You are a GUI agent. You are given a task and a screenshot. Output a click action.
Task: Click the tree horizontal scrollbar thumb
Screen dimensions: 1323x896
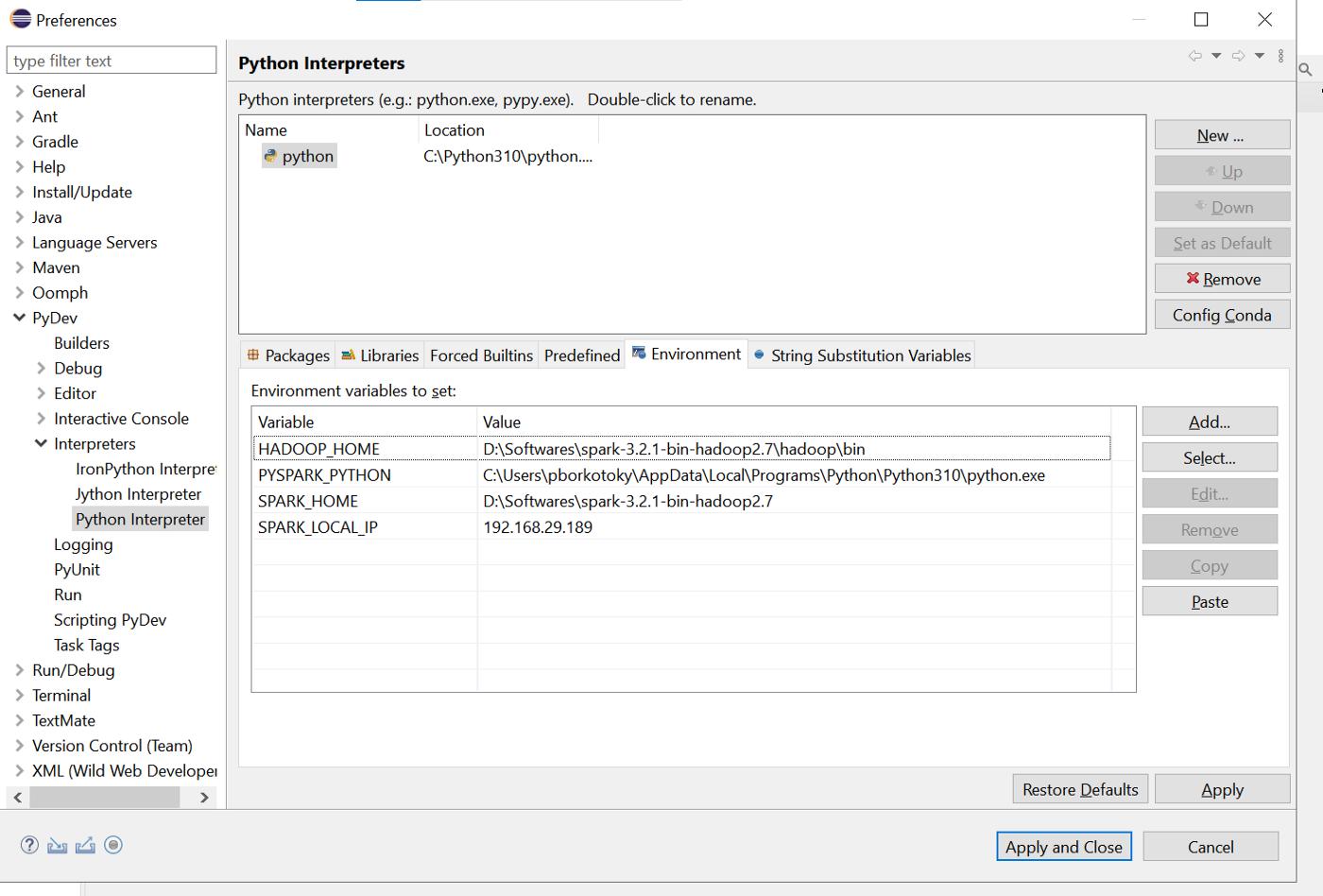coord(104,798)
